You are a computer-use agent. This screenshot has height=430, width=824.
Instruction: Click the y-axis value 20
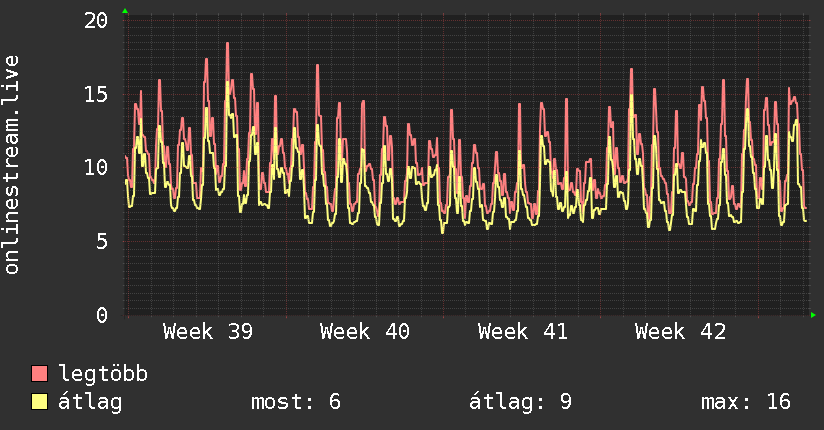point(96,21)
